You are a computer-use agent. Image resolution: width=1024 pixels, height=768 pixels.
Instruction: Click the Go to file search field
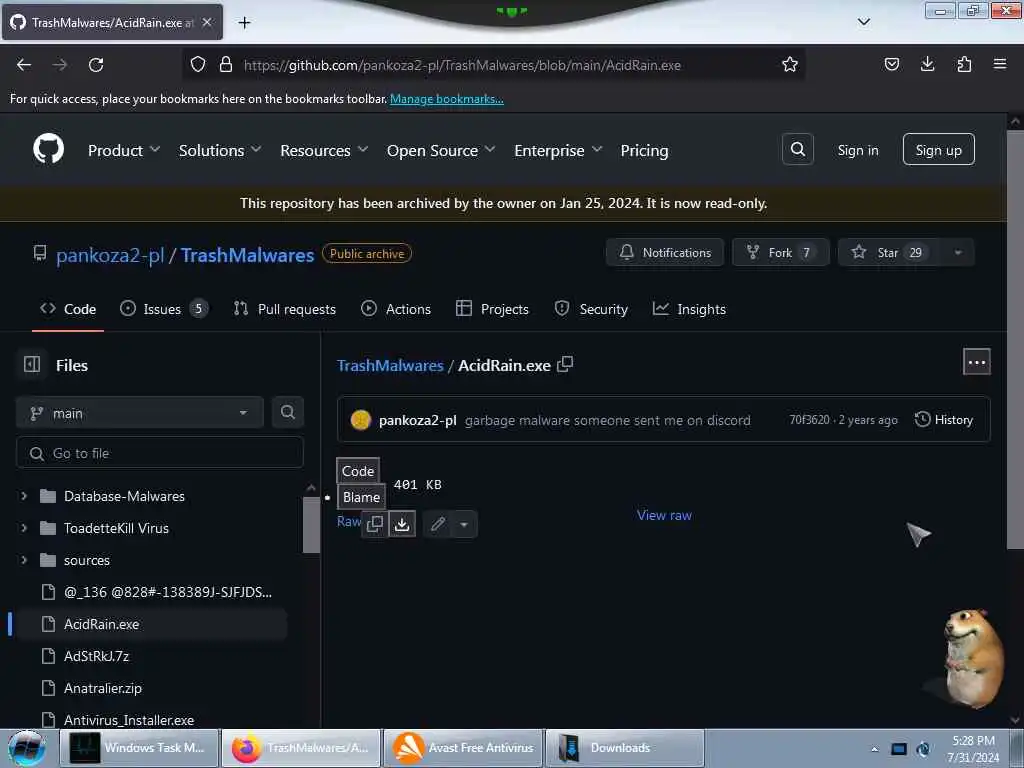coord(160,453)
